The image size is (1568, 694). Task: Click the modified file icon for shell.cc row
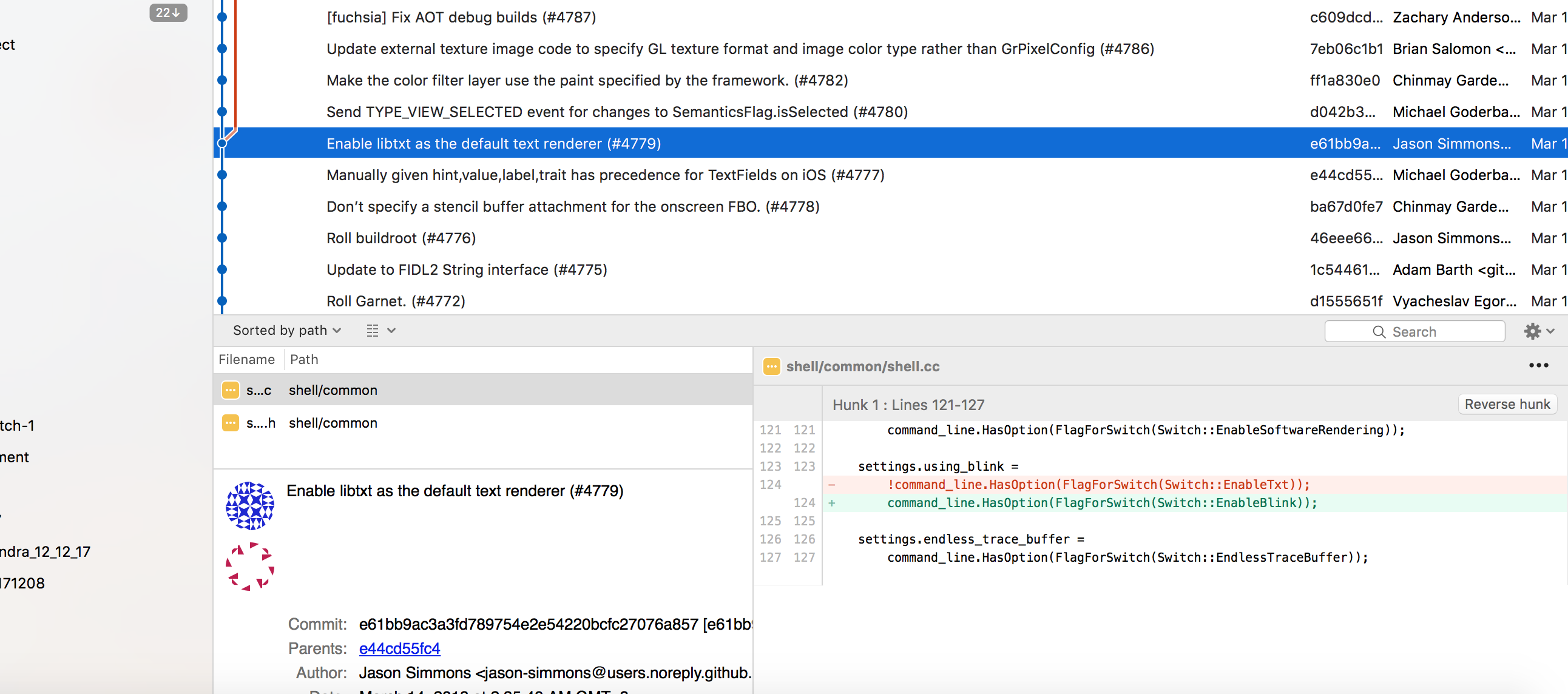(231, 390)
